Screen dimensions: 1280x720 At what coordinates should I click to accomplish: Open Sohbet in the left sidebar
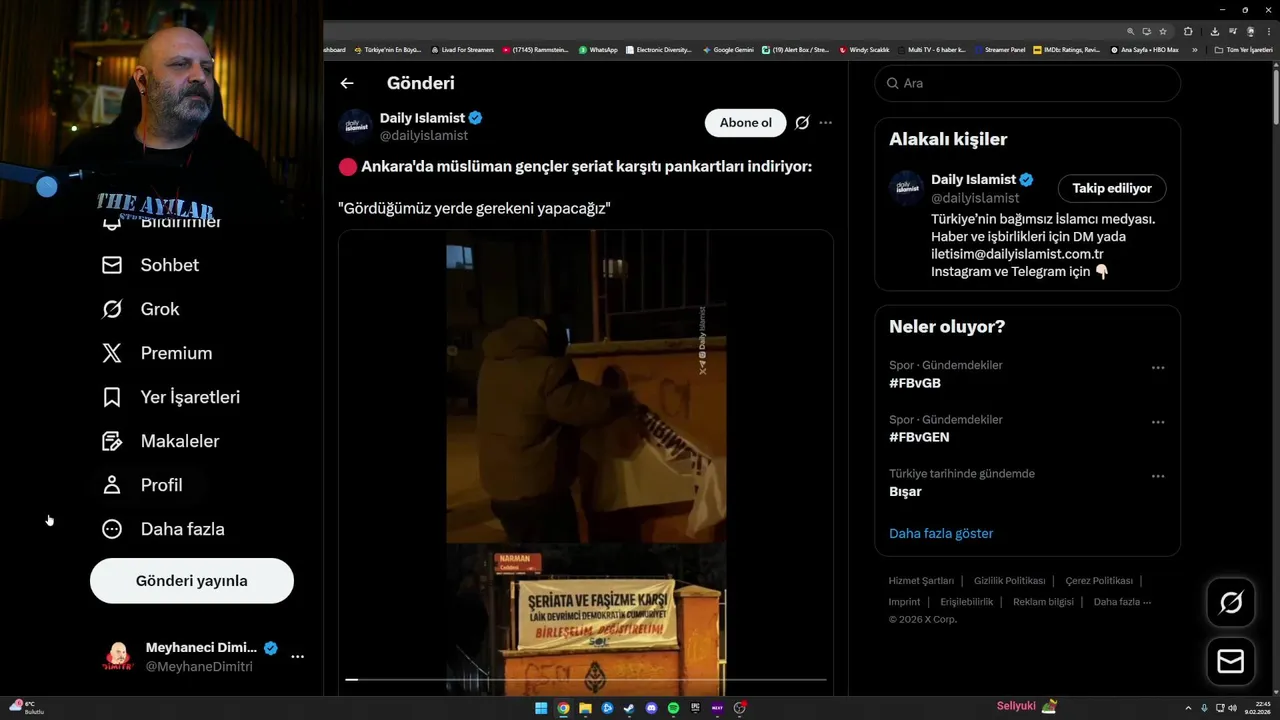[x=150, y=265]
